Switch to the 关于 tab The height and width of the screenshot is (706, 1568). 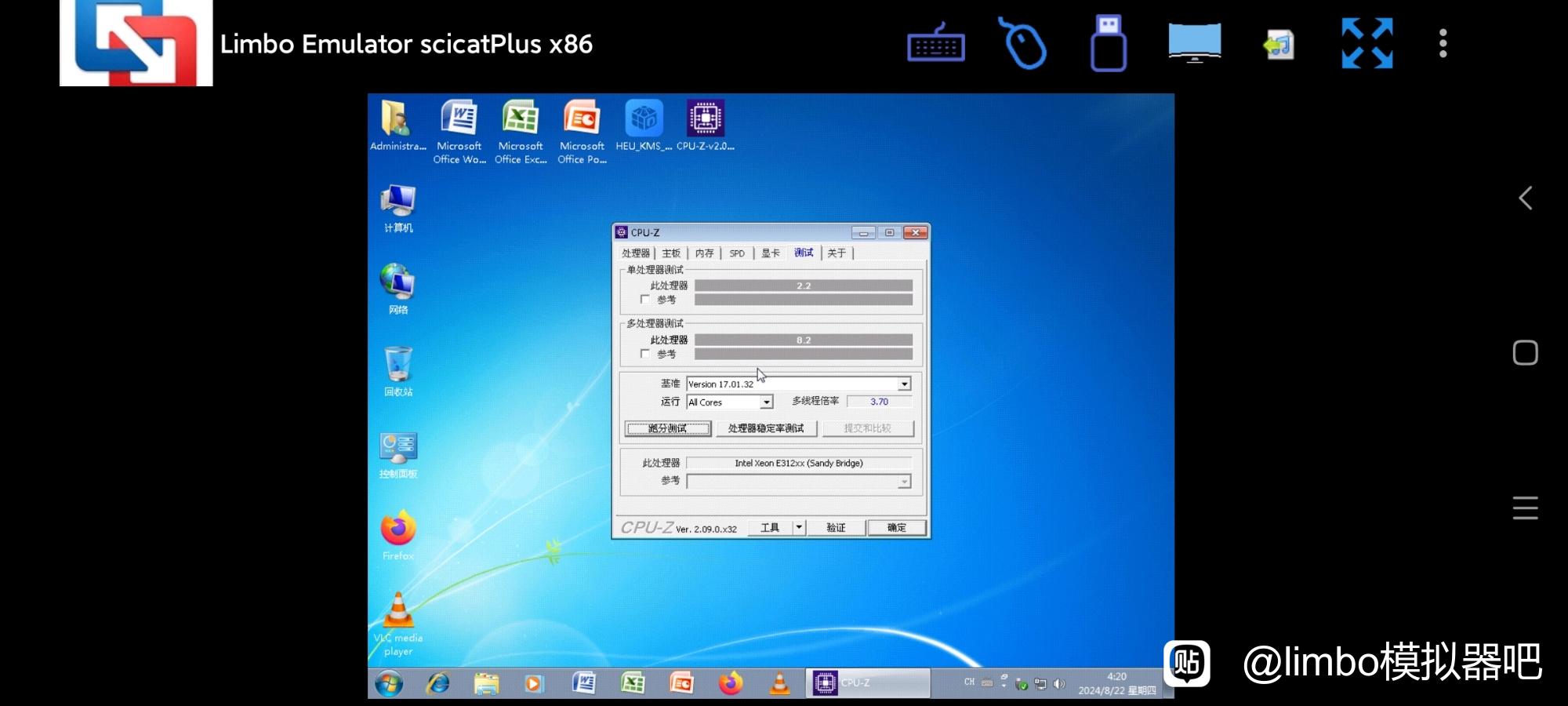click(837, 253)
